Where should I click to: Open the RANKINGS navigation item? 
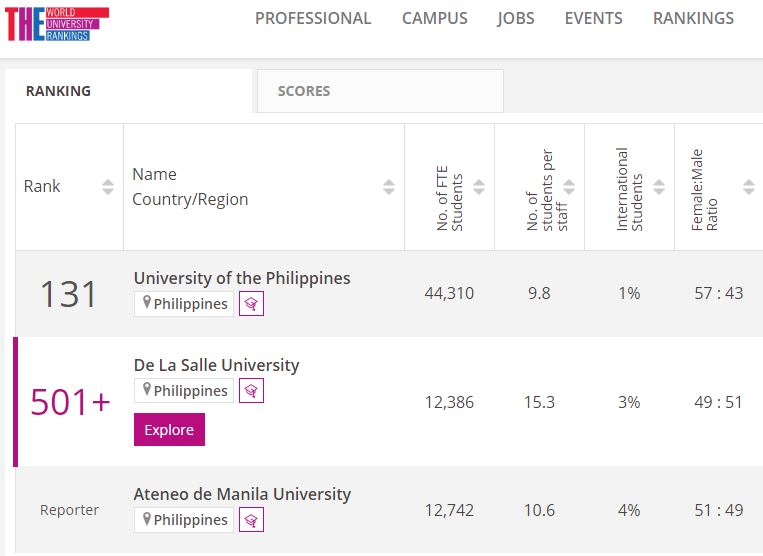pos(693,18)
